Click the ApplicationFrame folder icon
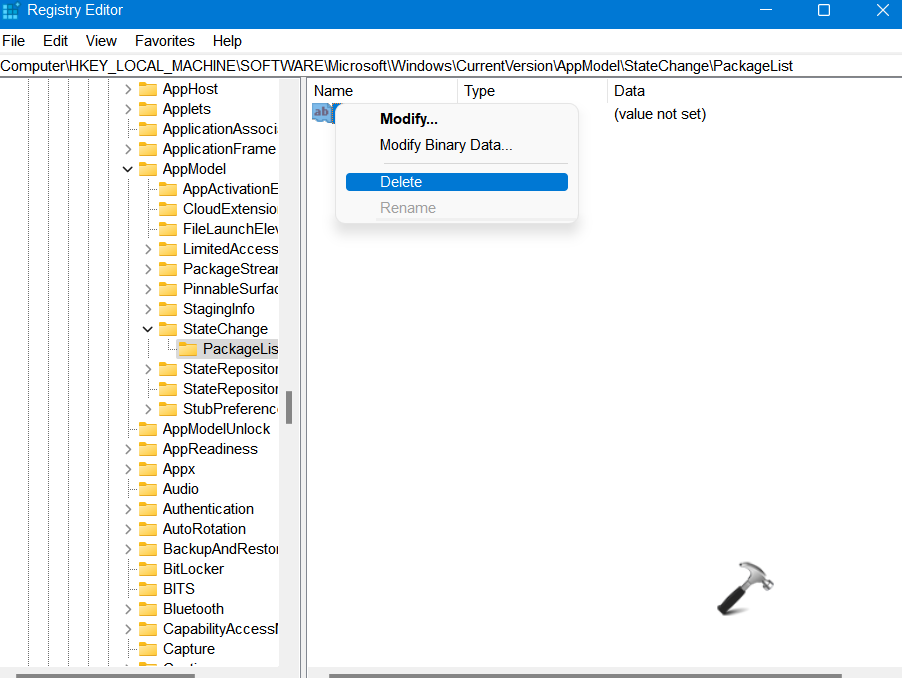 point(148,149)
